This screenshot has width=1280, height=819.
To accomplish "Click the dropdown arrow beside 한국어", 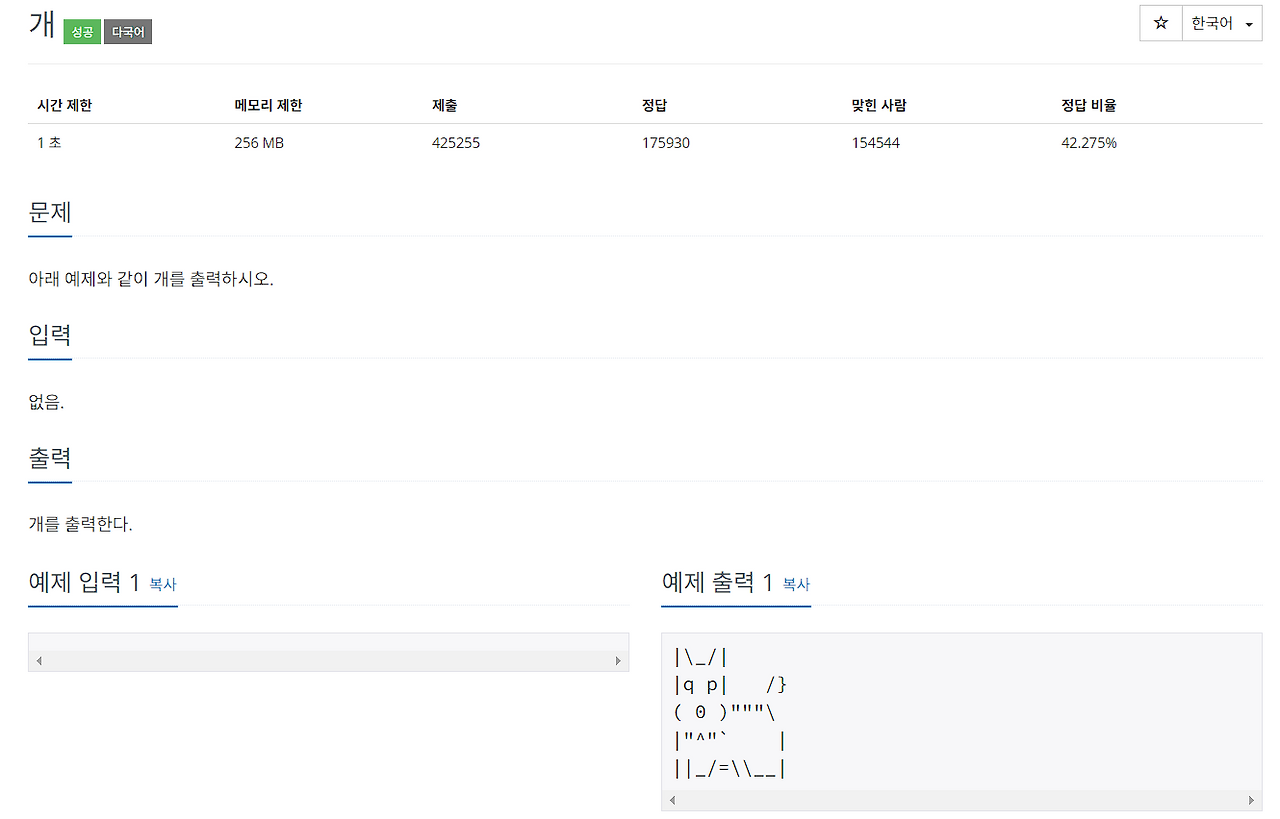I will pyautogui.click(x=1248, y=23).
